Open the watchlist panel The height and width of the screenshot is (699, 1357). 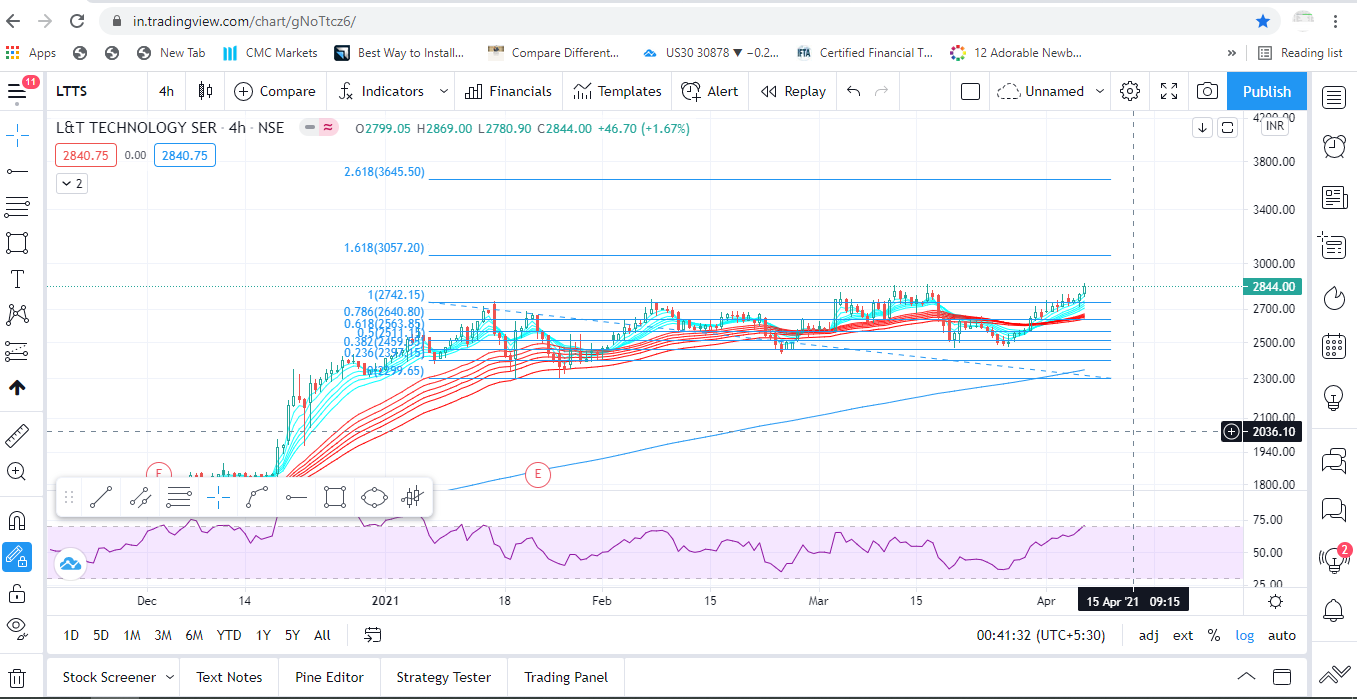click(1334, 97)
